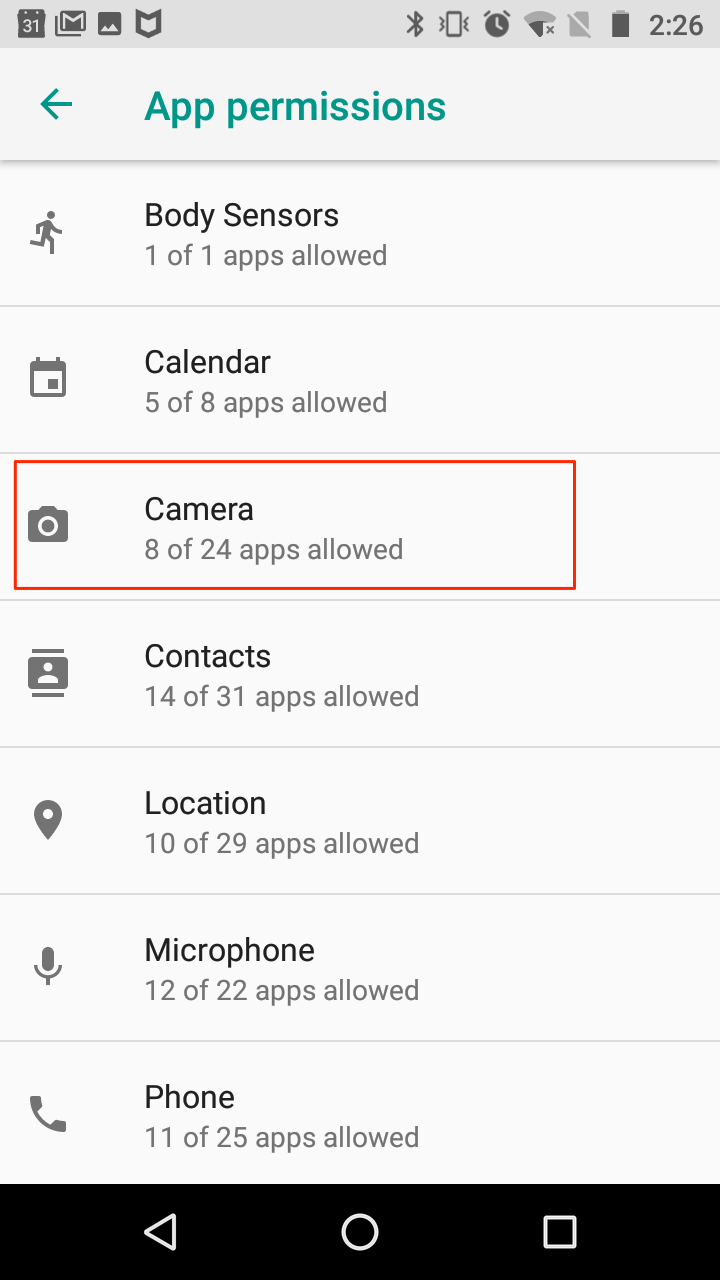Select Microphone 12 of 22 apps allowed
The width and height of the screenshot is (720, 1280).
360,968
